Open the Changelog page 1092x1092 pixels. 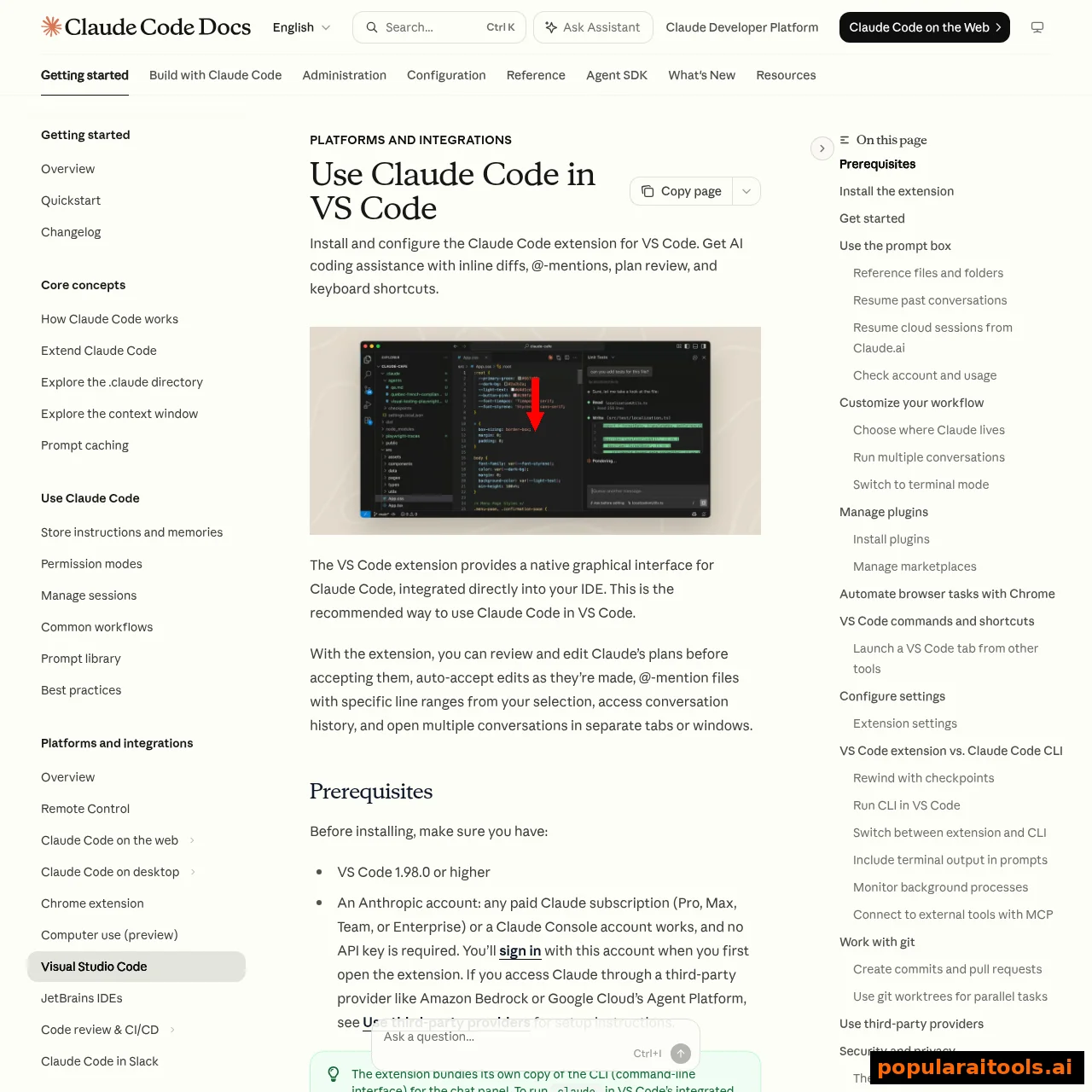tap(71, 232)
